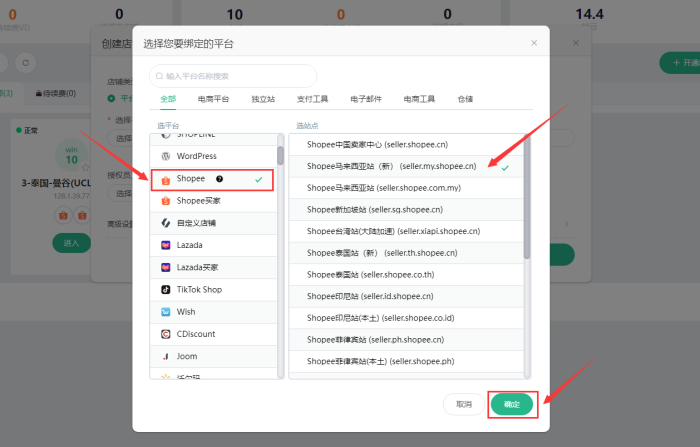Select the radio button in 创建店铺 dialog
The height and width of the screenshot is (447, 700).
point(111,98)
